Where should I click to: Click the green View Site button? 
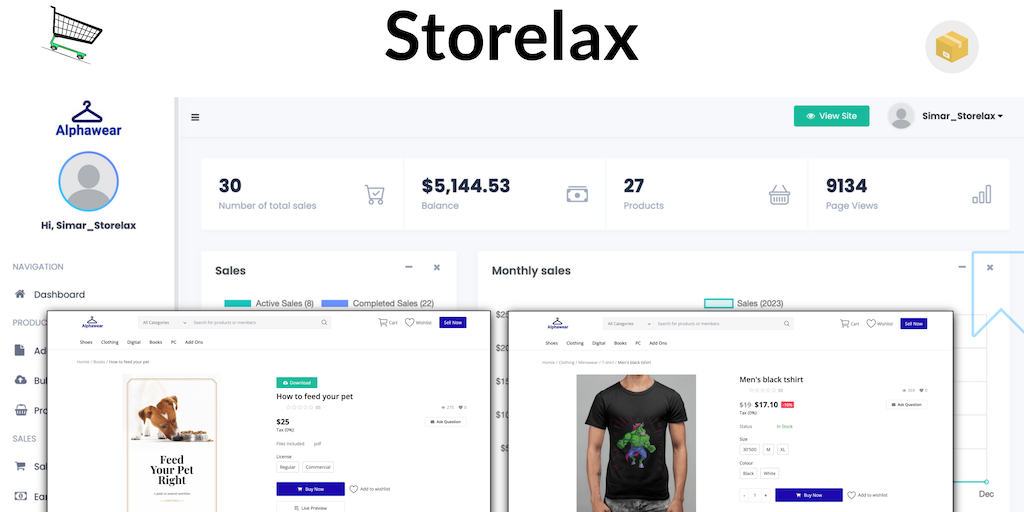831,116
